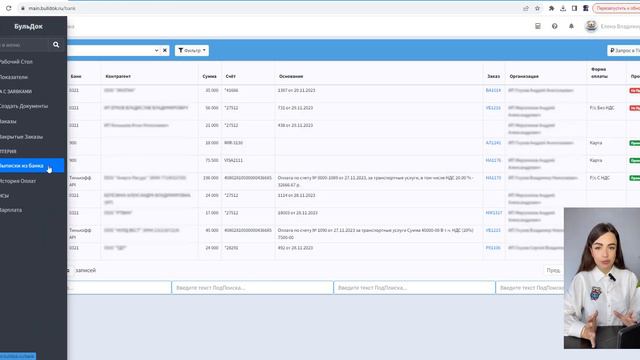Open the browser extensions puzzle icon

pos(551,8)
